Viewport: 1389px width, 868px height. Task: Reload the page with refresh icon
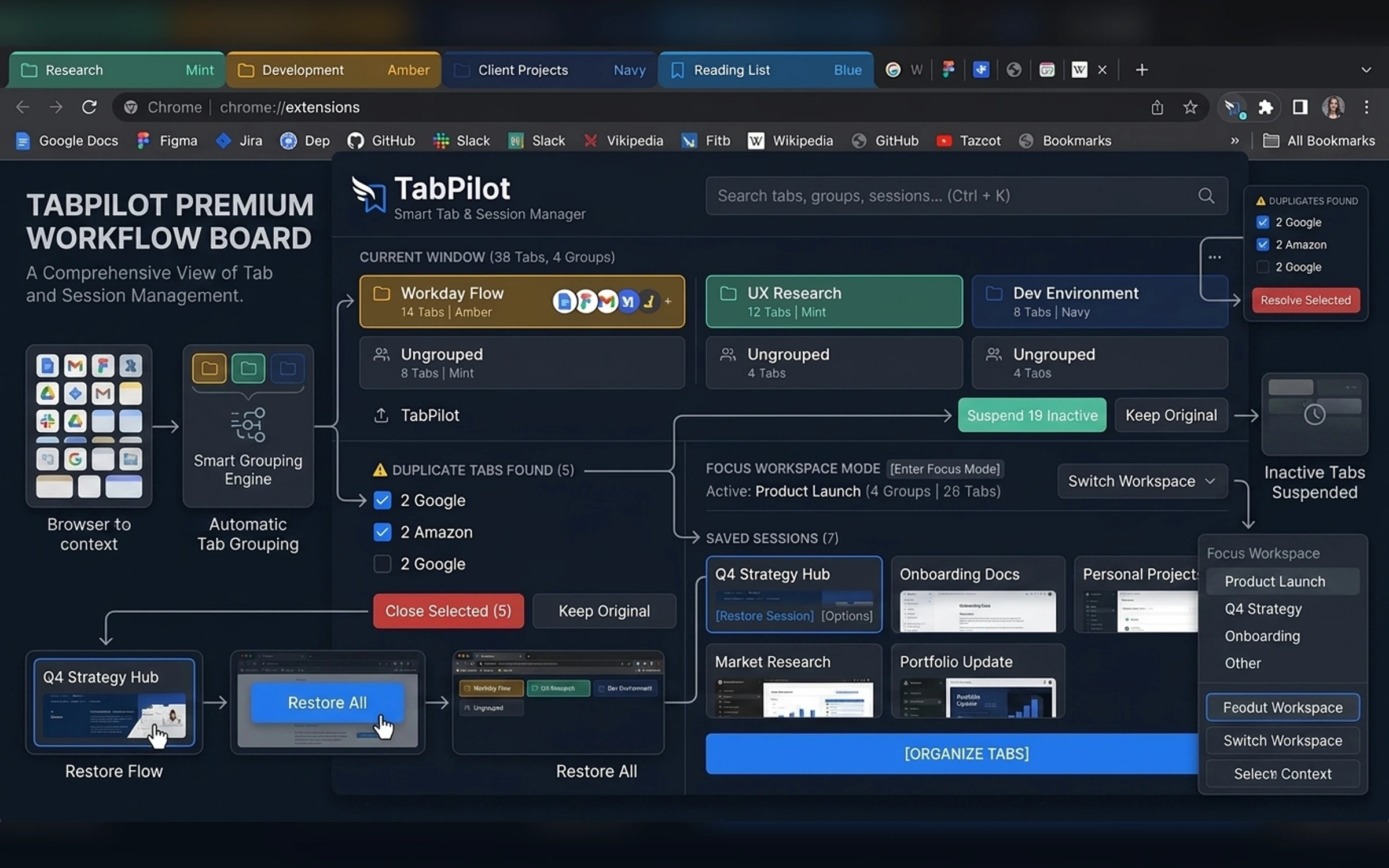(89, 107)
